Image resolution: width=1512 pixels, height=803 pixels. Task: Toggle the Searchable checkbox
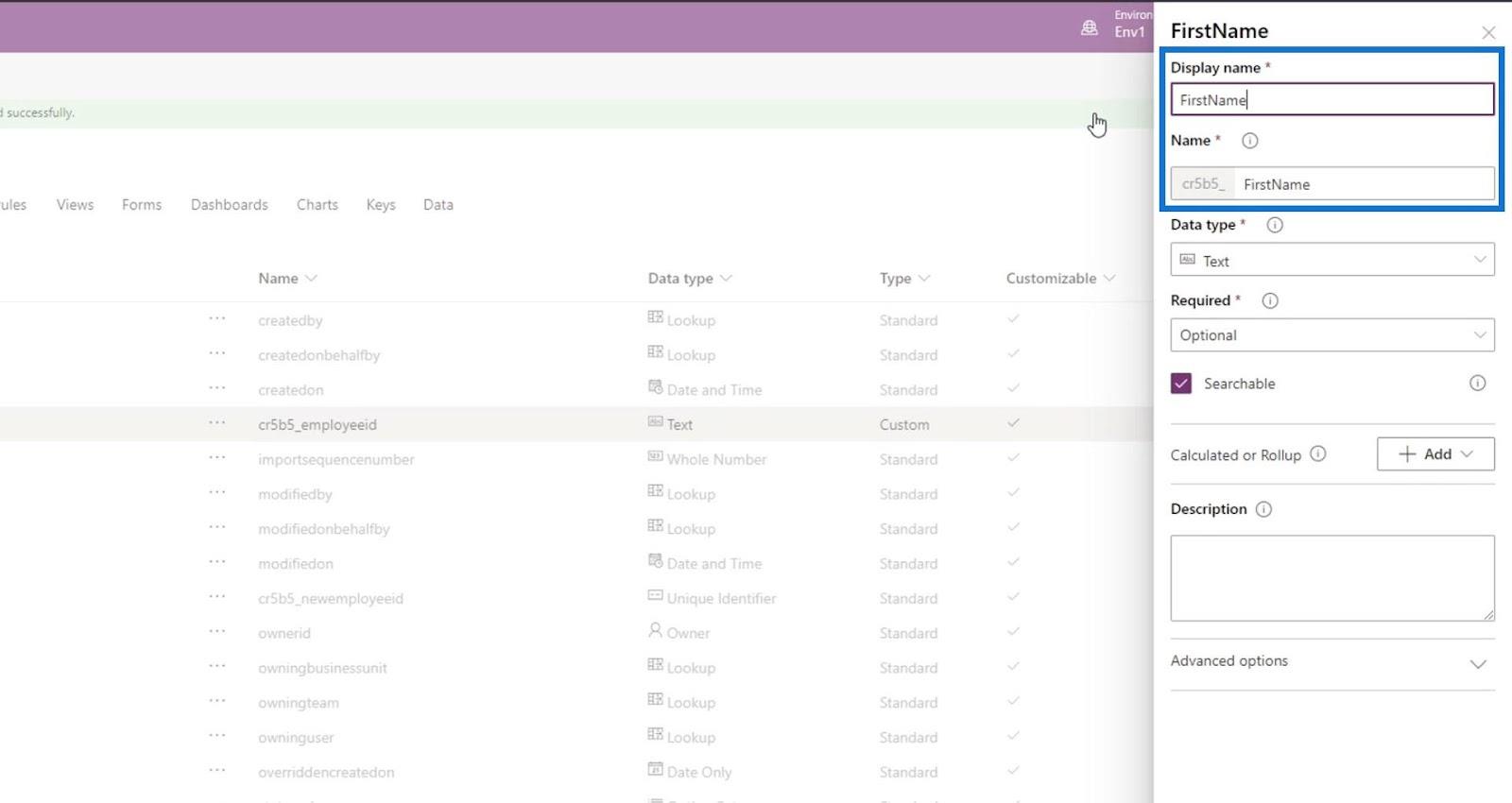(1181, 383)
